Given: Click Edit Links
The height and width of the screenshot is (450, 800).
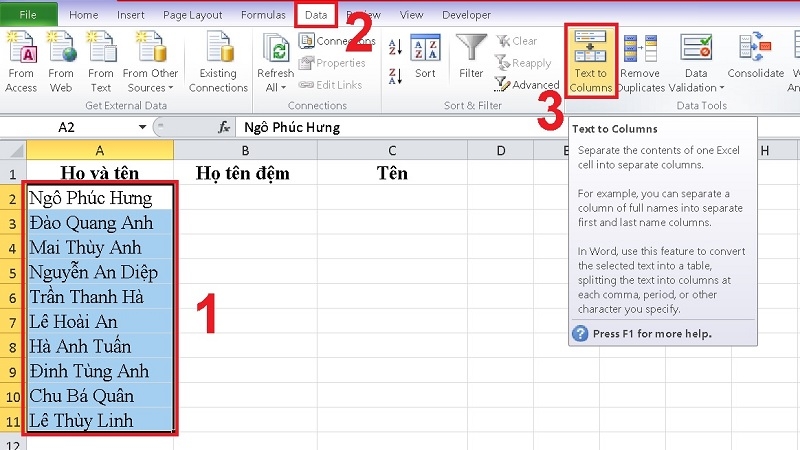Looking at the screenshot, I should click(x=331, y=85).
